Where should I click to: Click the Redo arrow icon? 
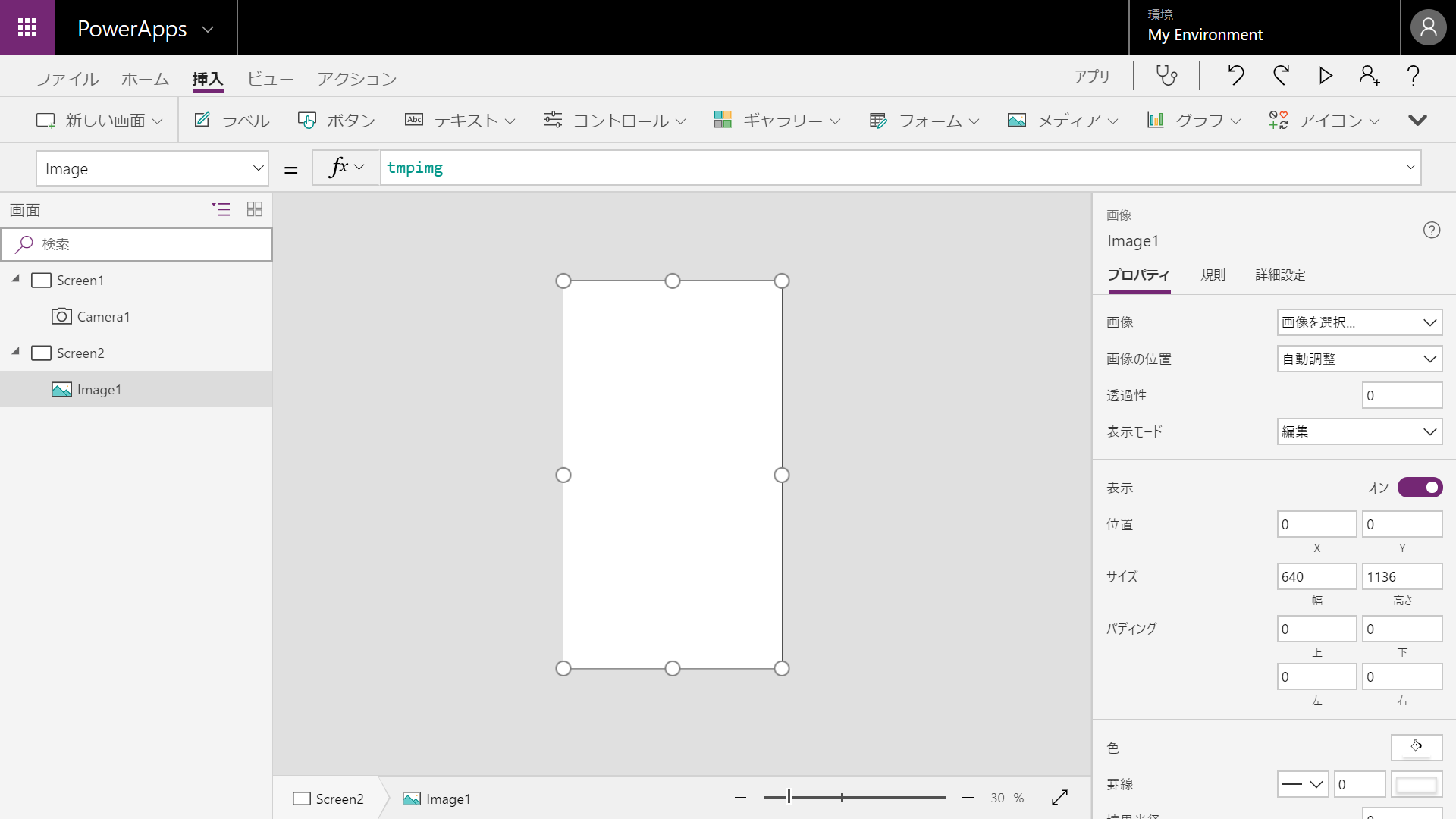point(1282,76)
